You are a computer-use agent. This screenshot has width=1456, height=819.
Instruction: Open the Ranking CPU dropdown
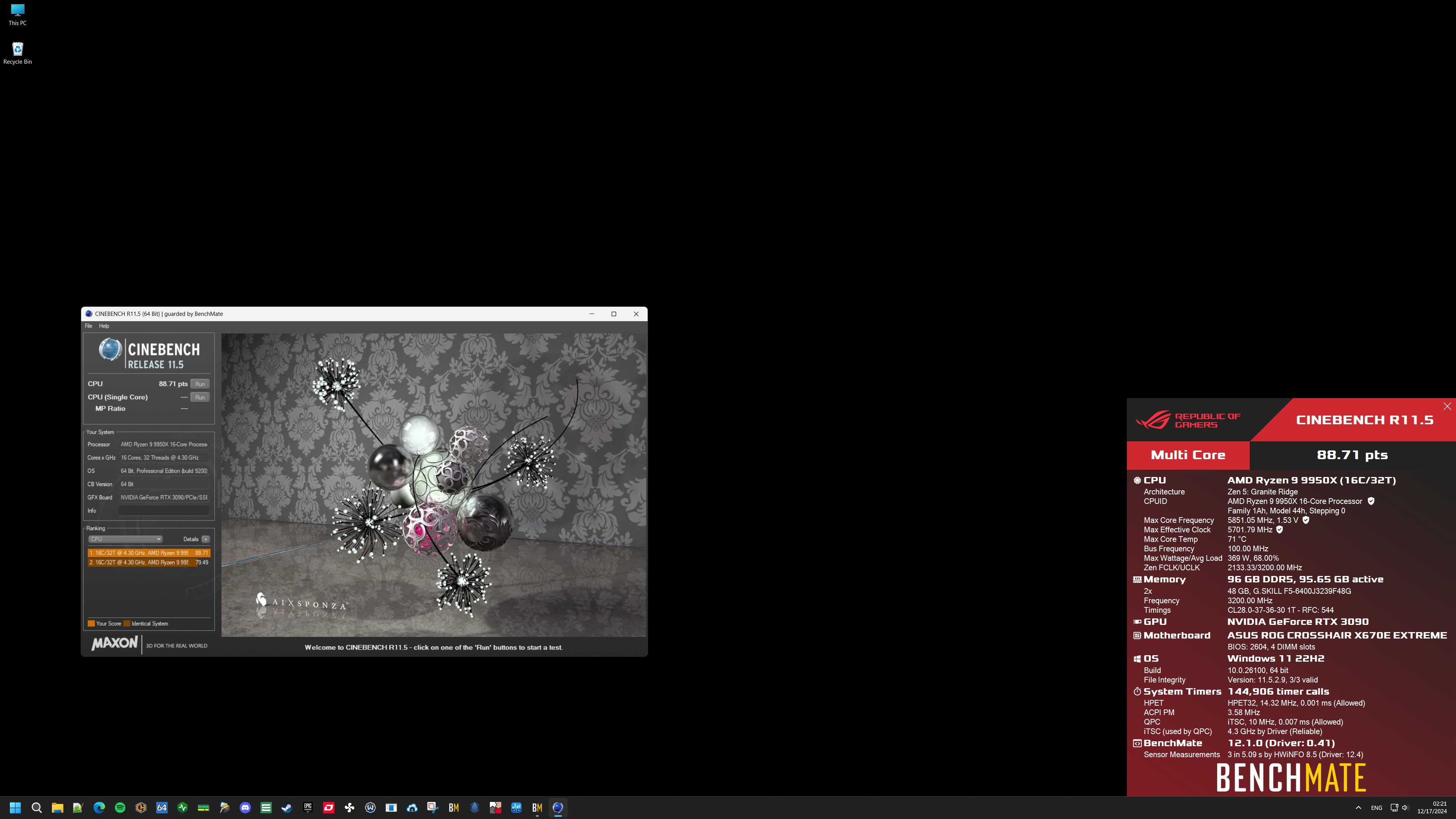[x=126, y=539]
